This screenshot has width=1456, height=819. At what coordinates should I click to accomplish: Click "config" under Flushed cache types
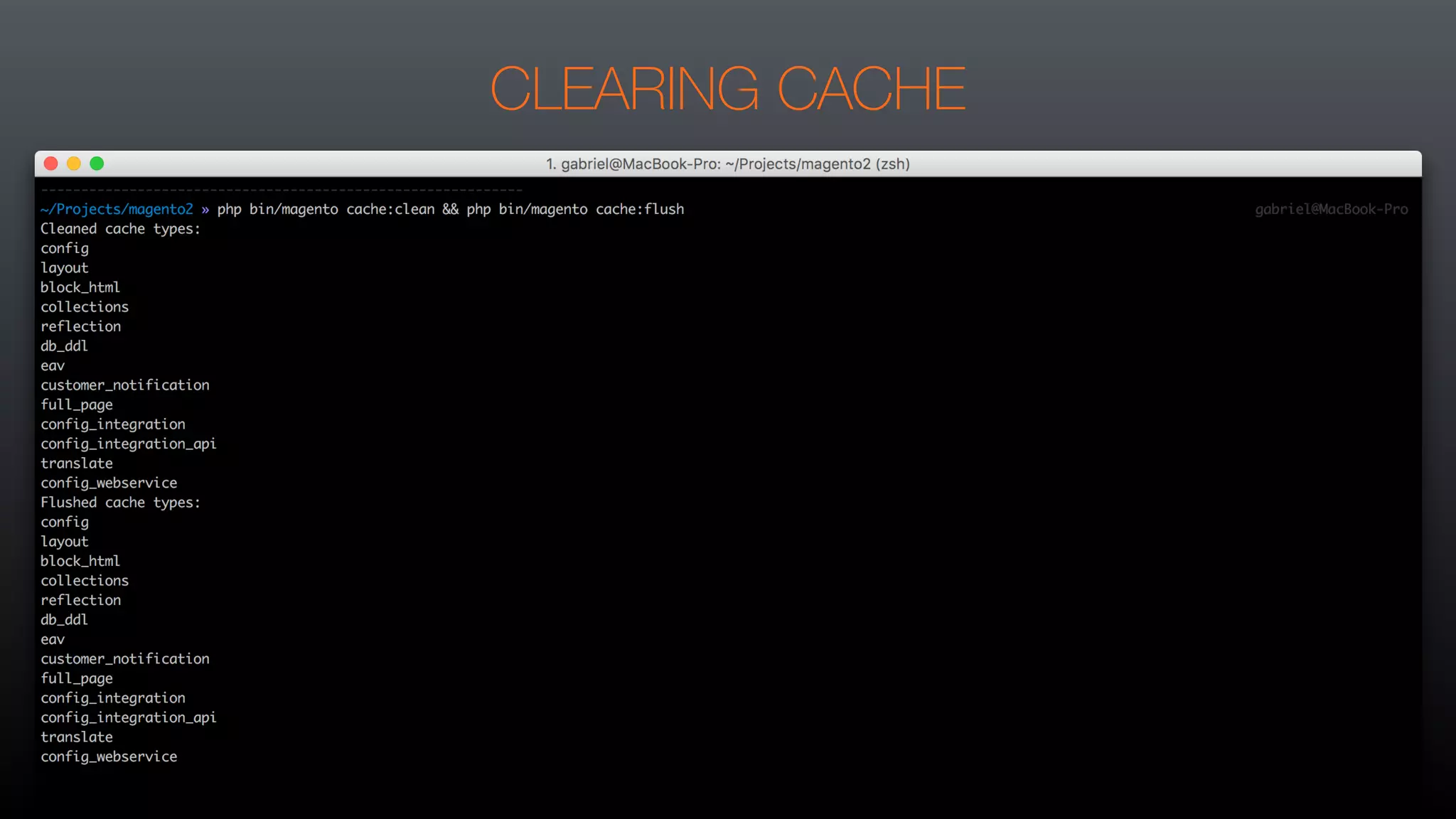65,523
